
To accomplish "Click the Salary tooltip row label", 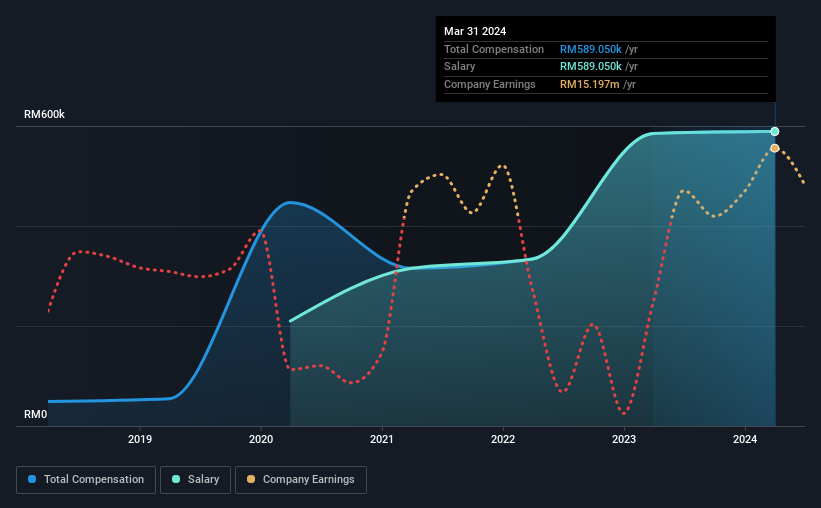I will pyautogui.click(x=460, y=67).
